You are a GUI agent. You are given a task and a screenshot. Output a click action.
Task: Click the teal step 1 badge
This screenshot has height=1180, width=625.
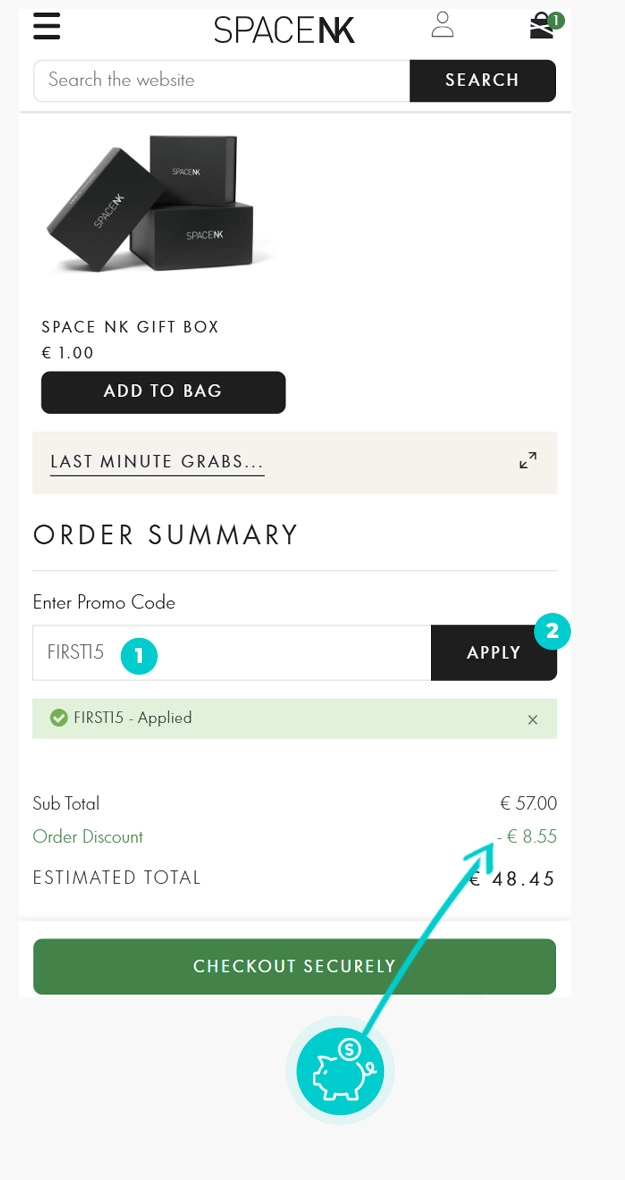[139, 655]
